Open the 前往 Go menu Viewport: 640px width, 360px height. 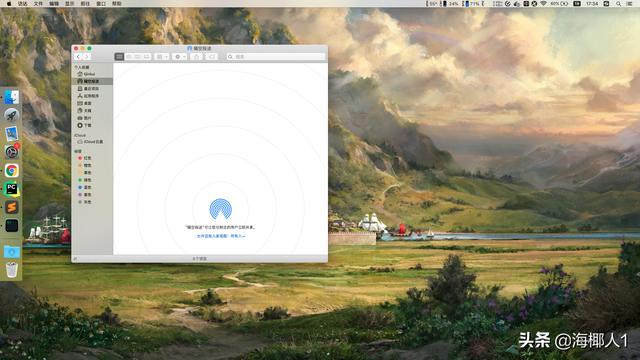pos(85,4)
